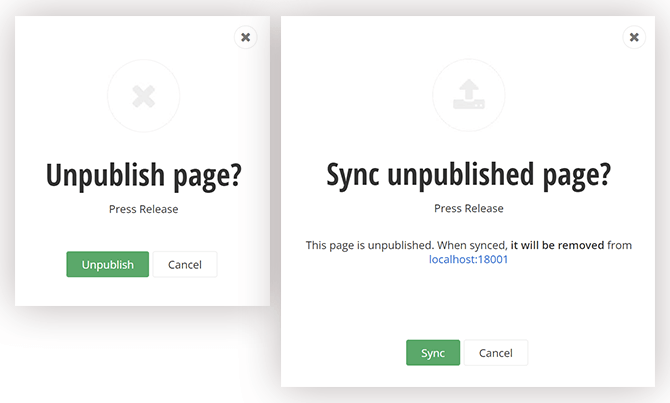Select "Press Release" under Sync heading

click(x=469, y=209)
